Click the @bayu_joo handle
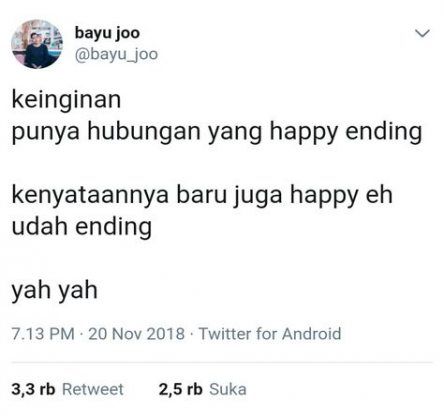The image size is (444, 416). [x=116, y=55]
